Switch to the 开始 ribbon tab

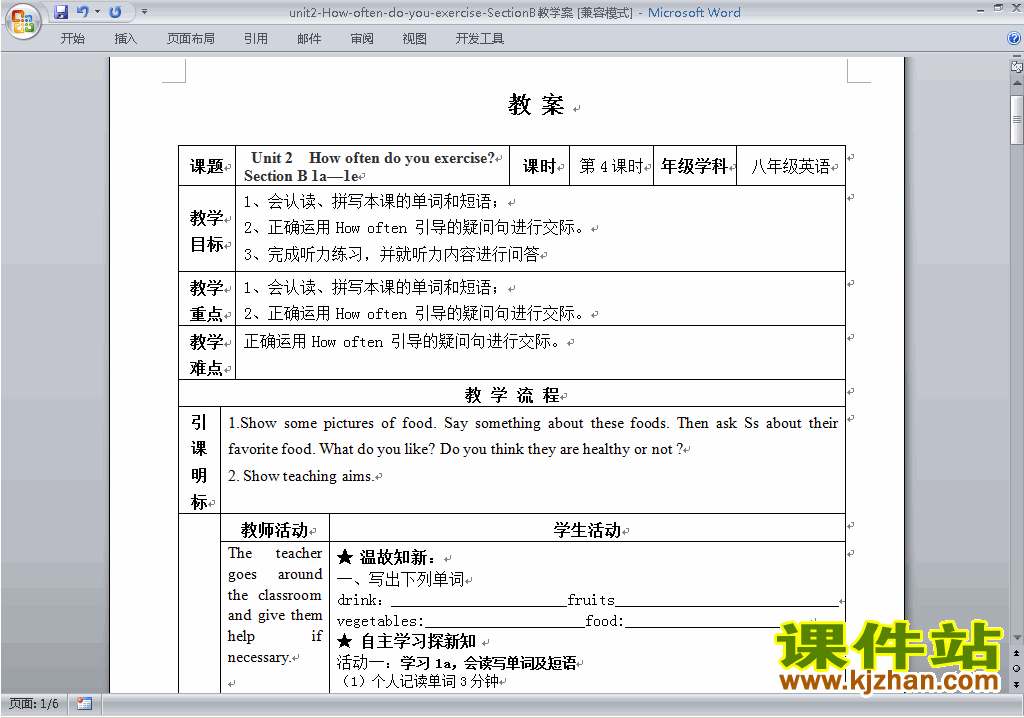coord(72,39)
